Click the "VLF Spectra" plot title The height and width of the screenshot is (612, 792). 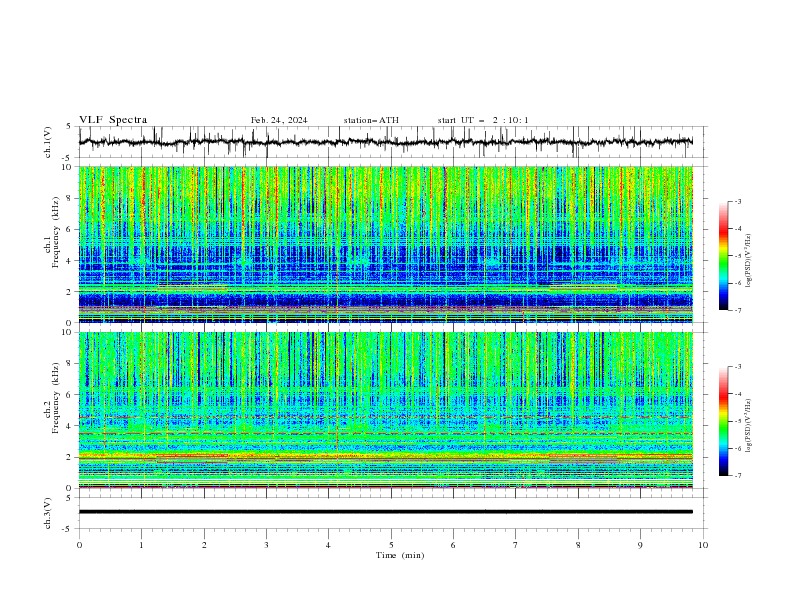click(113, 120)
